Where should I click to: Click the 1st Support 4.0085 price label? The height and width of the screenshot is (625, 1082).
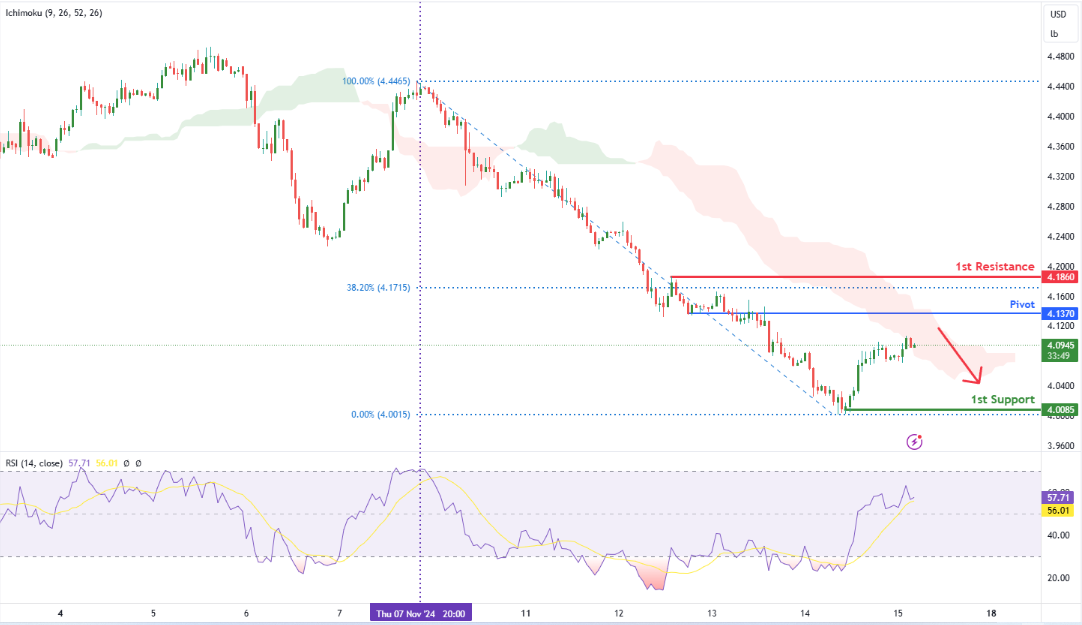coord(1060,410)
